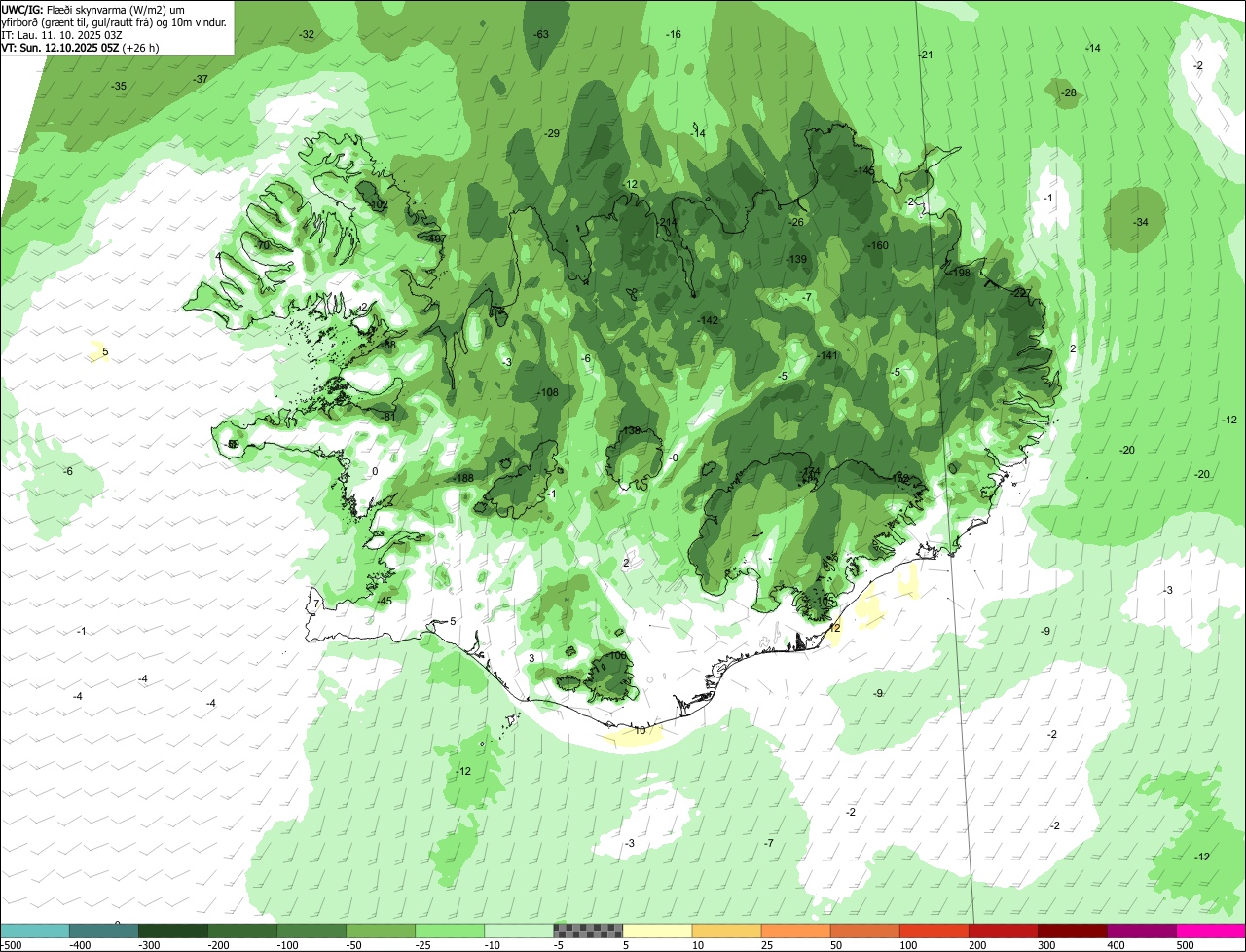The width and height of the screenshot is (1246, 952).
Task: Click the -34 value on the dark patch
Action: click(1141, 223)
